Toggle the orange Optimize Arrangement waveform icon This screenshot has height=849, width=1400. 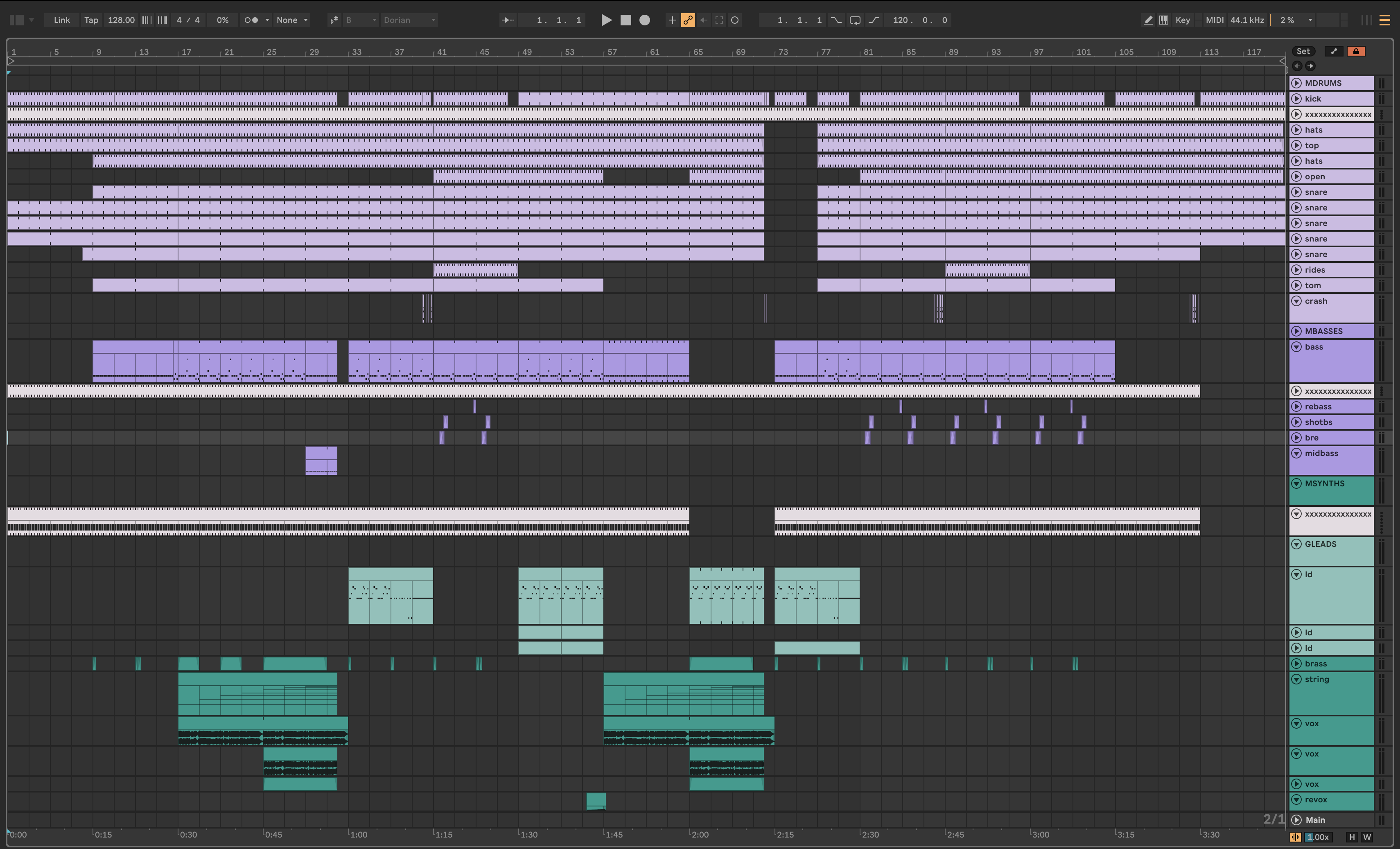(x=1296, y=836)
